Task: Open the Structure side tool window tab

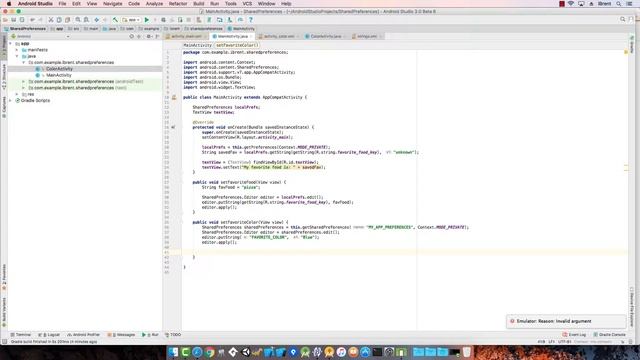Action: [x=4, y=77]
